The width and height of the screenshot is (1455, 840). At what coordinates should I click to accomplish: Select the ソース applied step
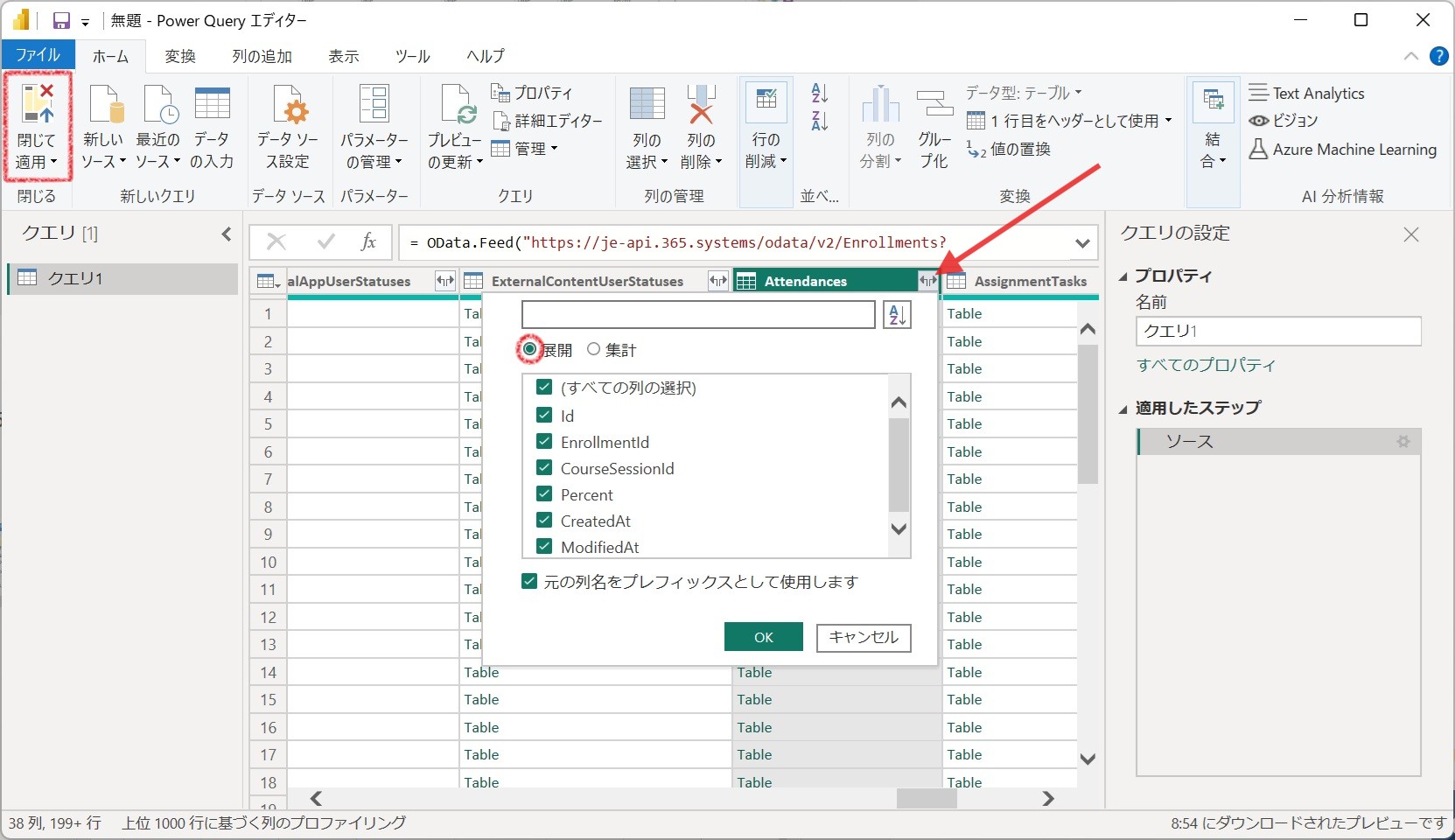tap(1278, 442)
